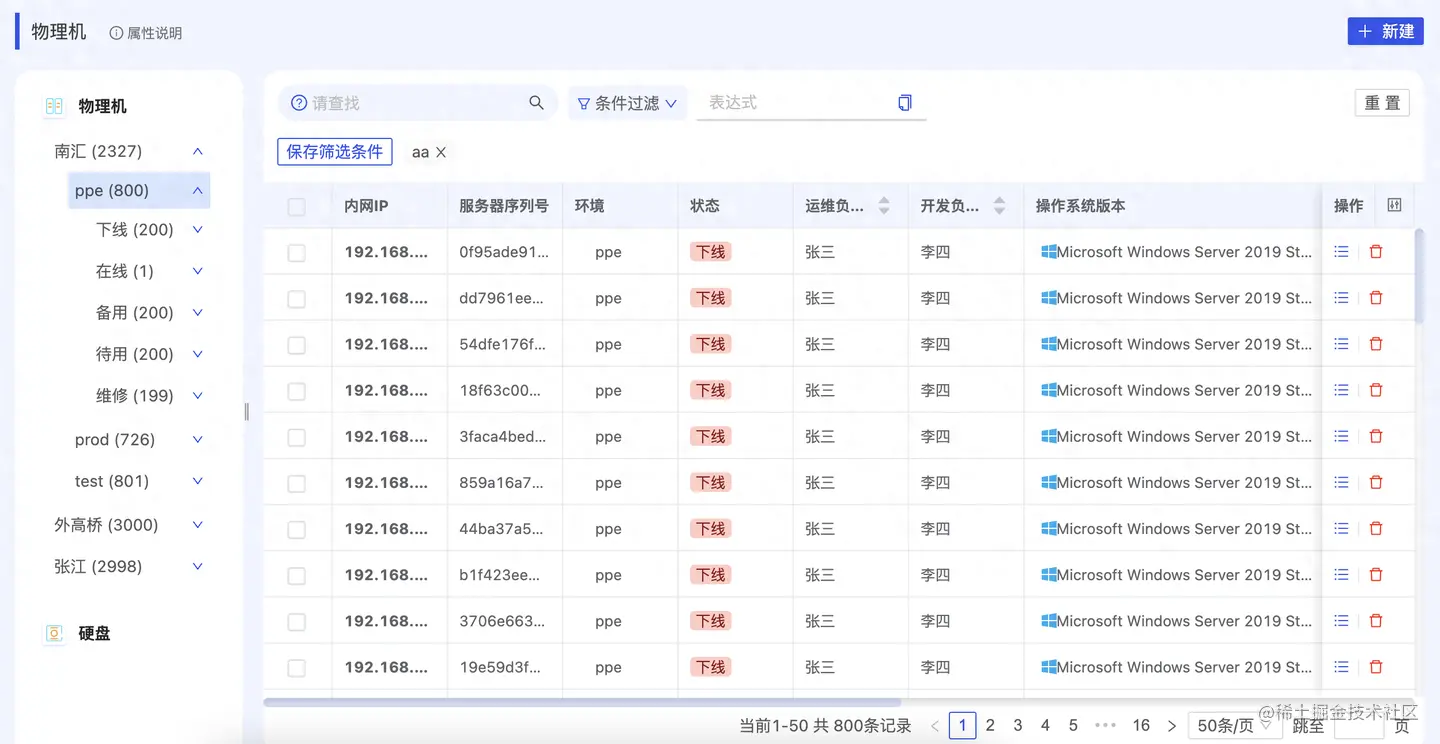The width and height of the screenshot is (1440, 744).
Task: Select the 维修 (199) tree item
Action: pyautogui.click(x=135, y=396)
